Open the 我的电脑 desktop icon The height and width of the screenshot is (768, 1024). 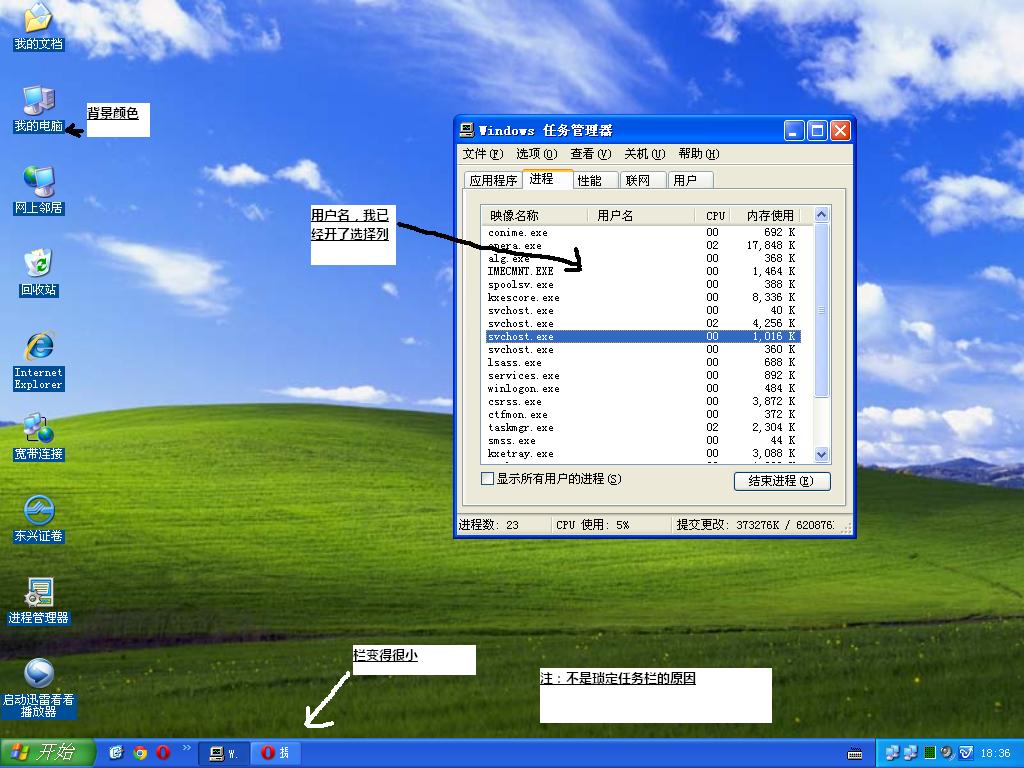39,109
